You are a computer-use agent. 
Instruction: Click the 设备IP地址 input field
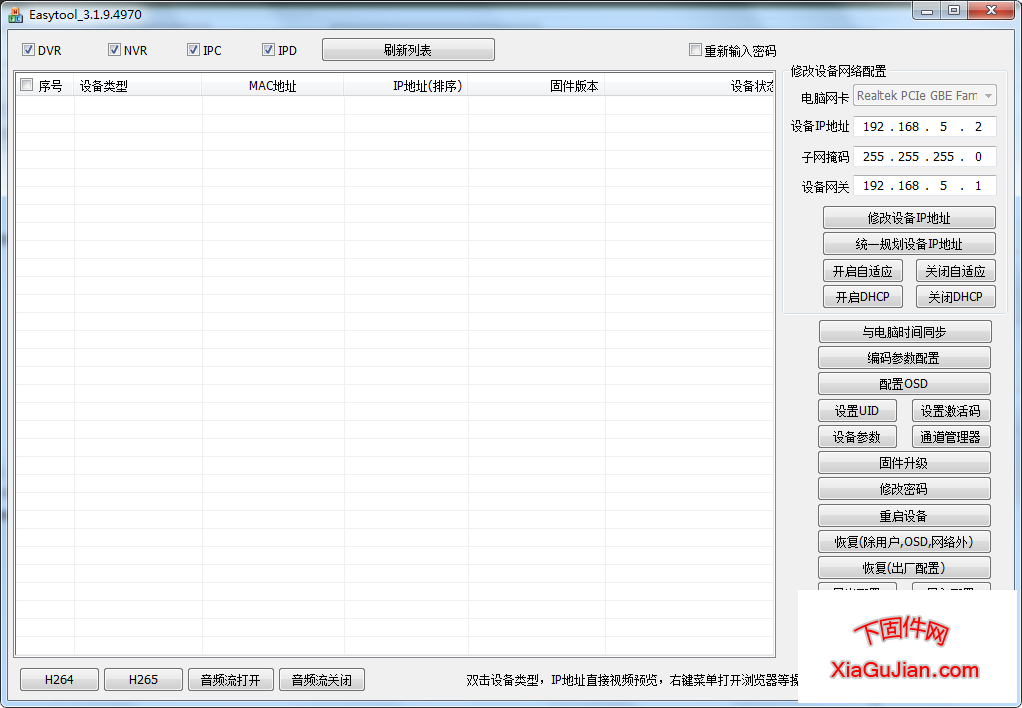pos(925,126)
